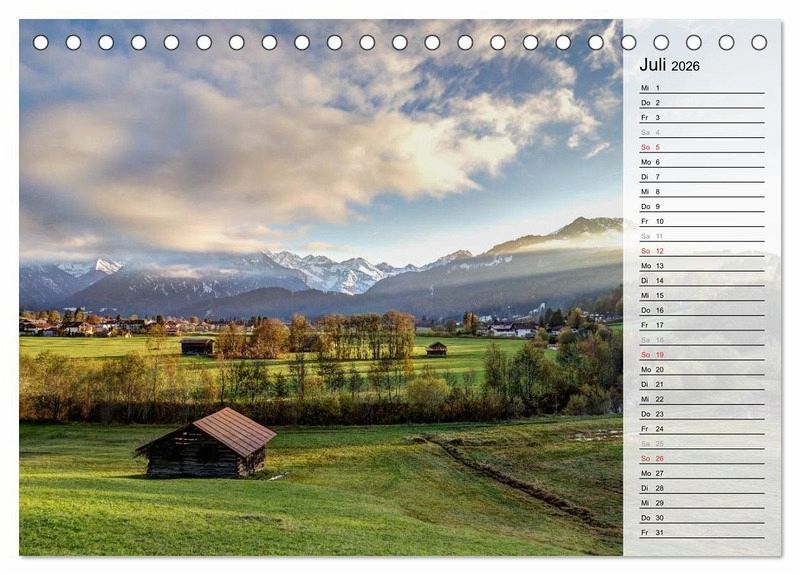Click the 'Juli' month heading
Screen dimensions: 800x575
click(652, 65)
